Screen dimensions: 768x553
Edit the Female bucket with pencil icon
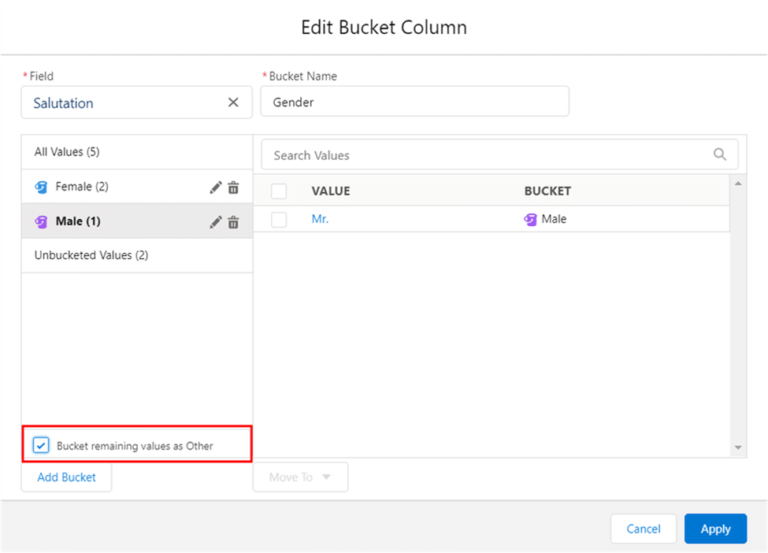pos(216,188)
